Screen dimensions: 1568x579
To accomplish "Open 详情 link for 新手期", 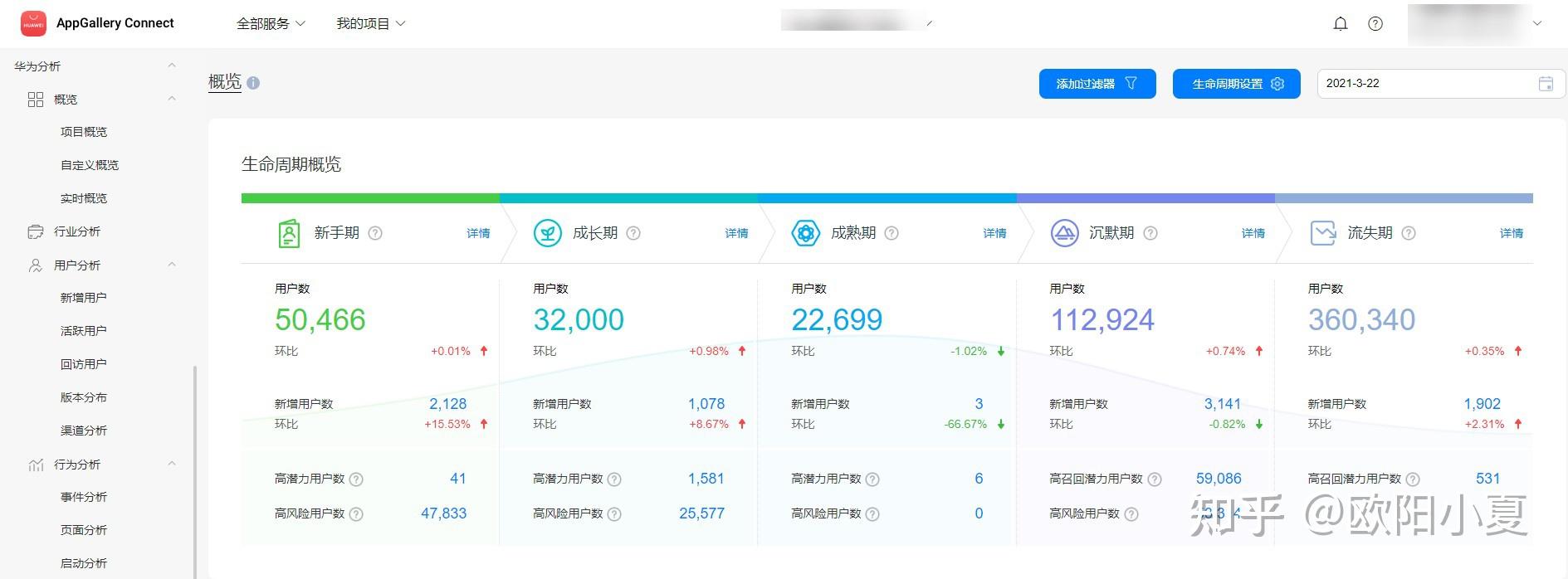I will click(x=478, y=233).
